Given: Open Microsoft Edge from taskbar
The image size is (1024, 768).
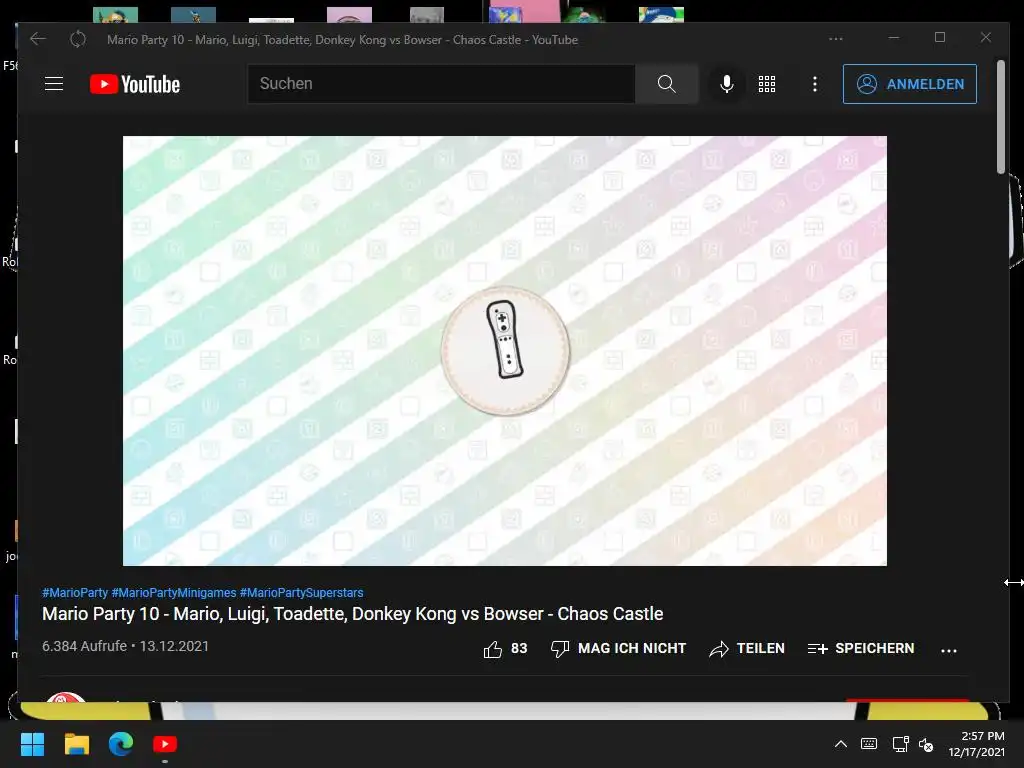Looking at the screenshot, I should pos(121,744).
